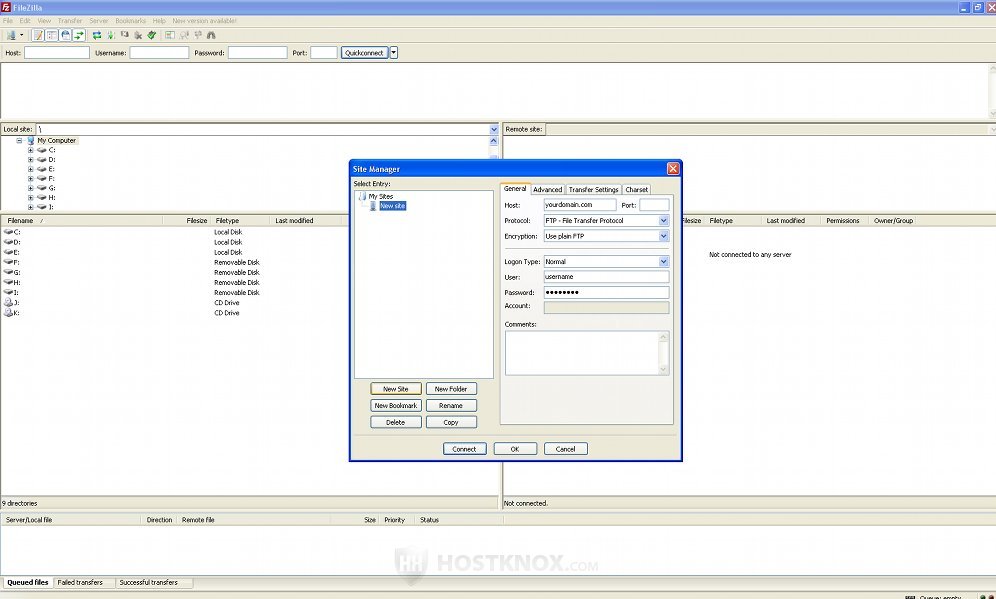Image resolution: width=996 pixels, height=599 pixels.
Task: Sort local list by Filename column
Action: 83,220
